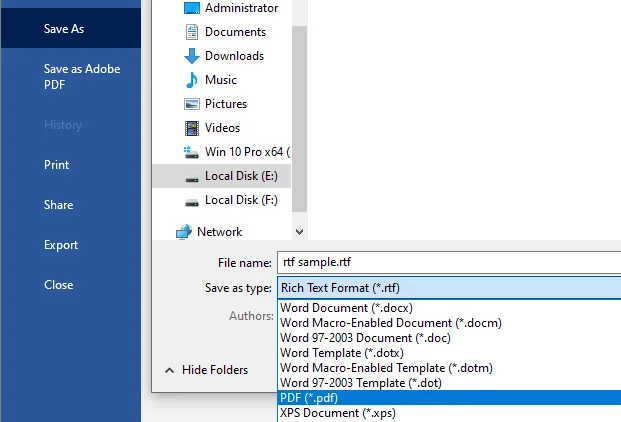Open the Administrator folder

[x=241, y=8]
